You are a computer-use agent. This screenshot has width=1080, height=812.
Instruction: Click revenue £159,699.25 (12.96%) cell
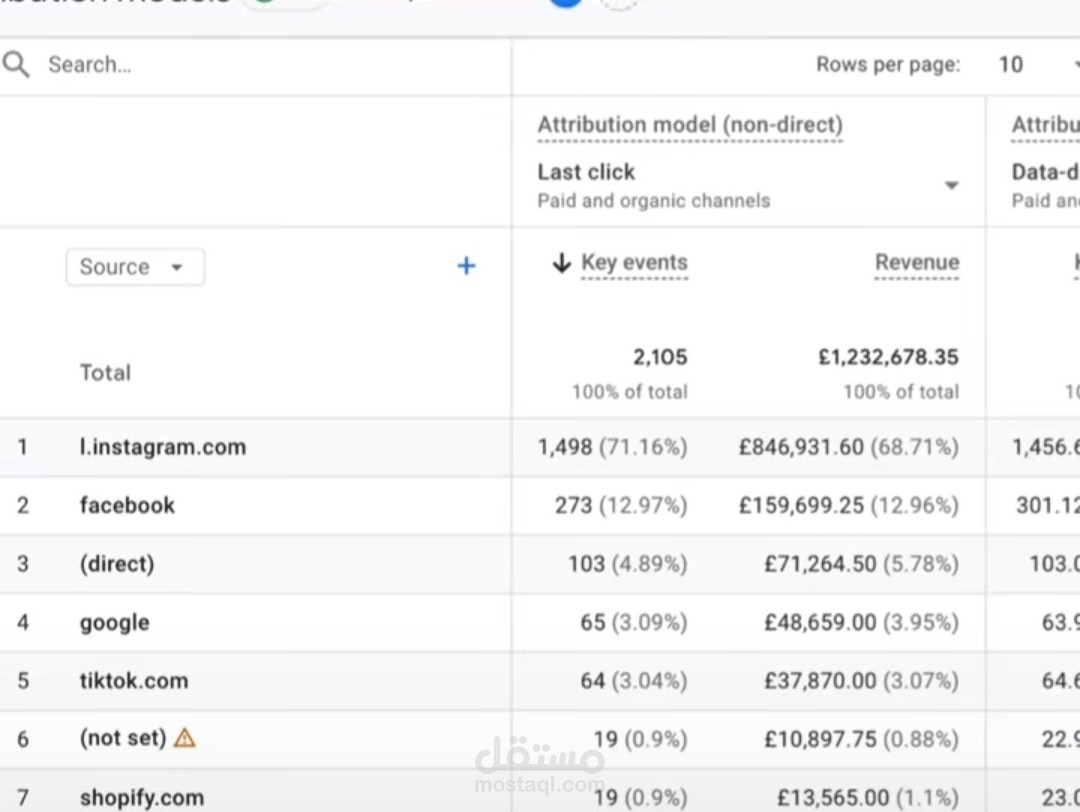(x=849, y=506)
